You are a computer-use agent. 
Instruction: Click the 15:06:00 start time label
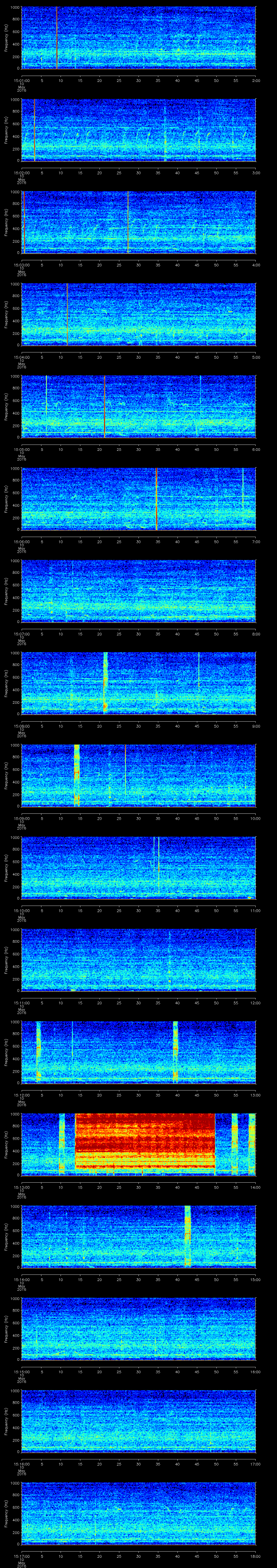point(21,542)
